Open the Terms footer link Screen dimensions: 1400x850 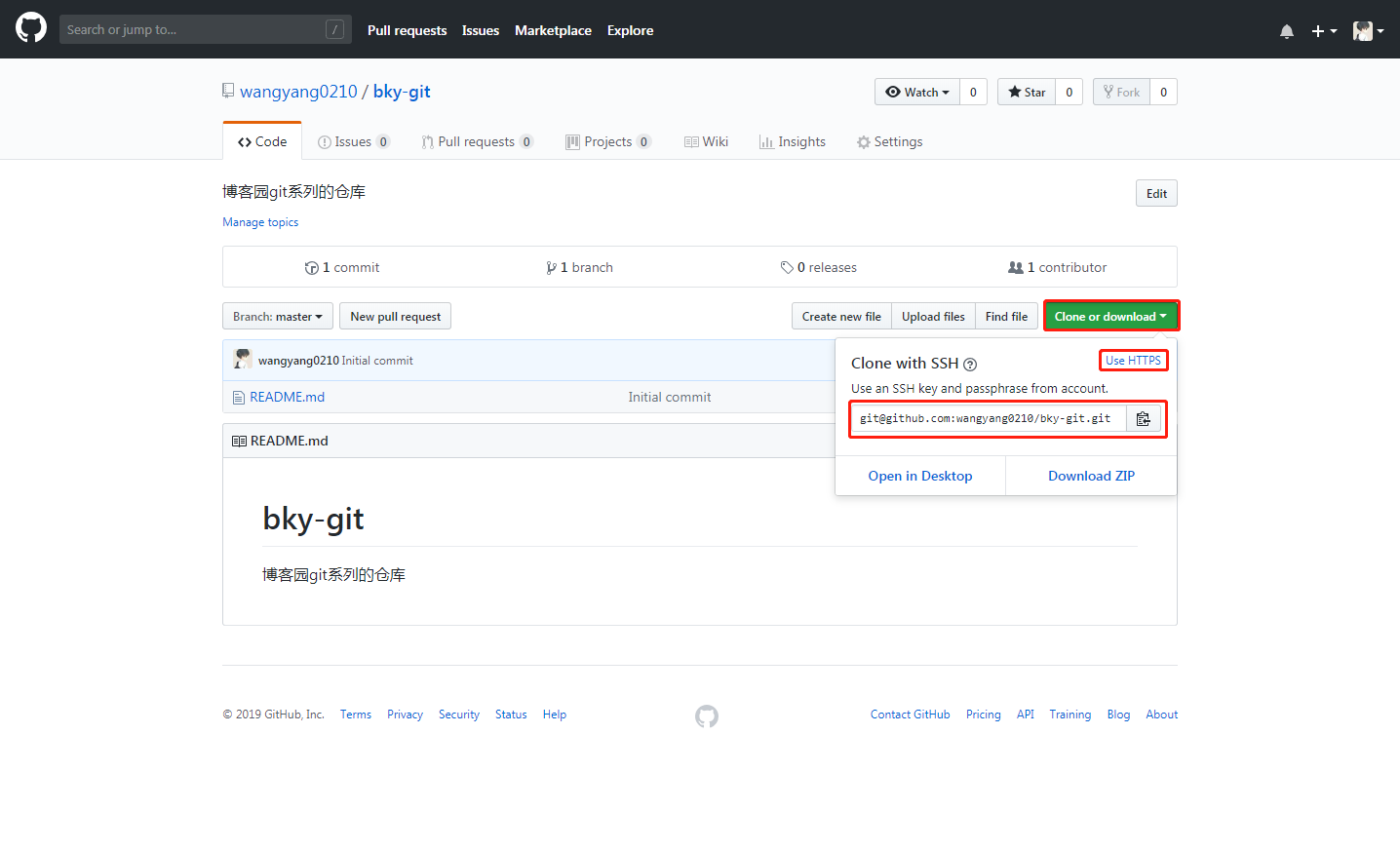coord(356,715)
